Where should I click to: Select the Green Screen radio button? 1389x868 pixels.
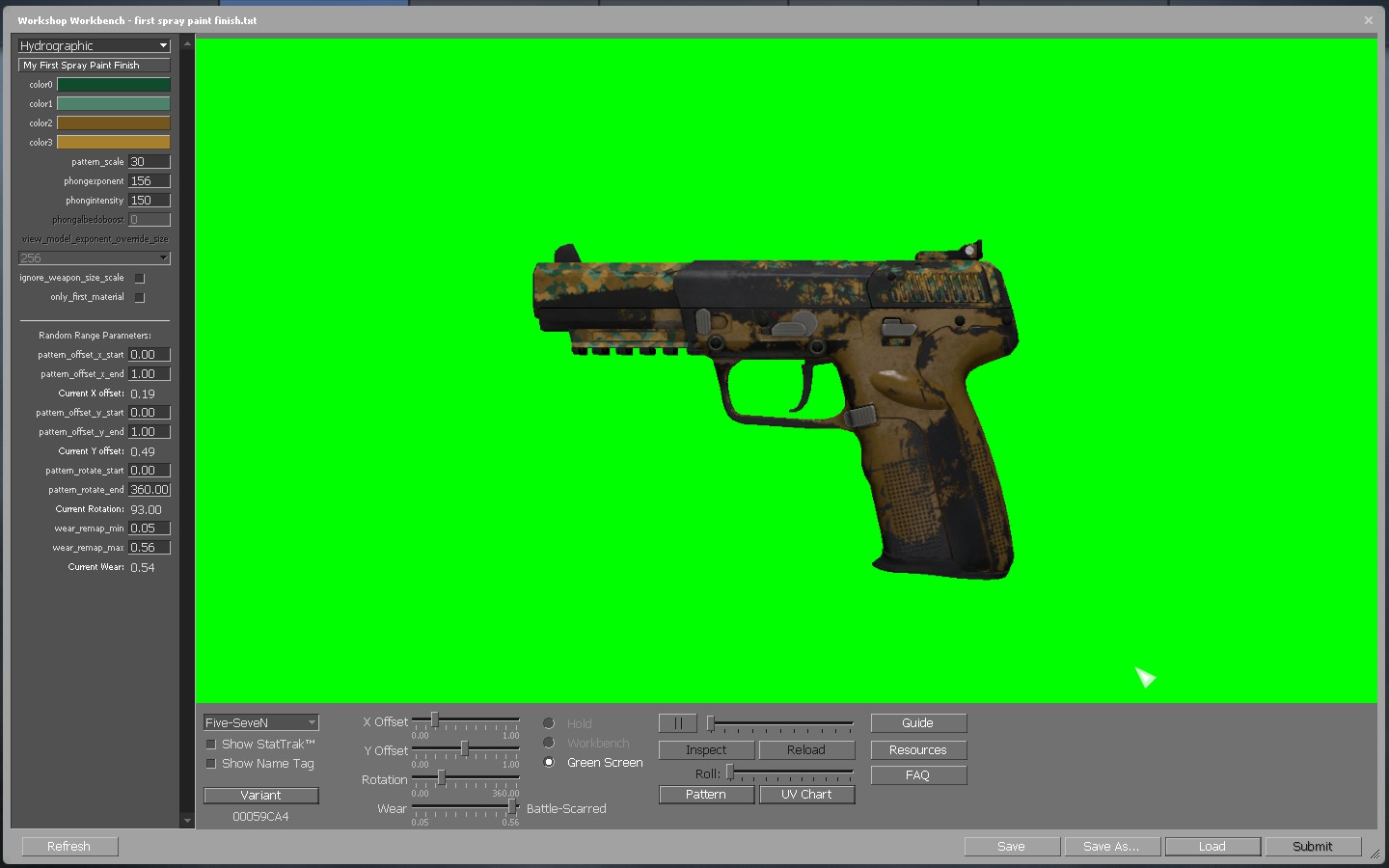(549, 762)
